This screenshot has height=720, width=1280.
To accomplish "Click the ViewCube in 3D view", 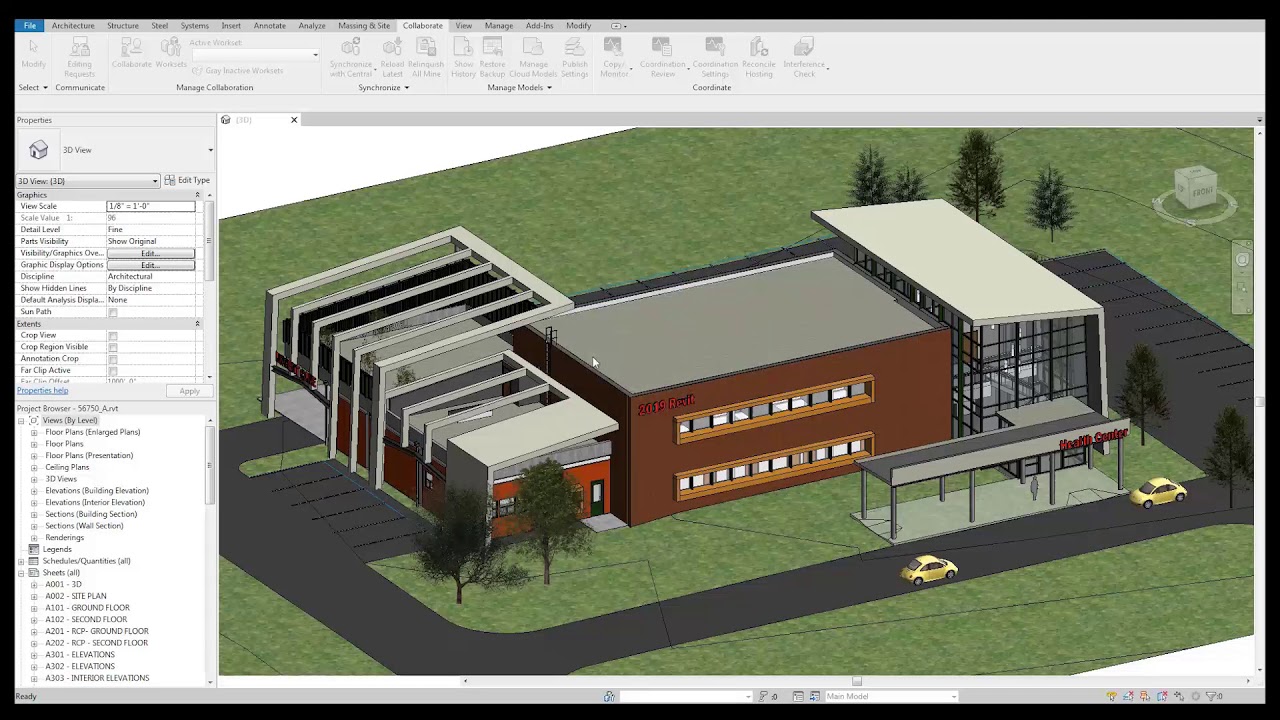I will (1196, 189).
